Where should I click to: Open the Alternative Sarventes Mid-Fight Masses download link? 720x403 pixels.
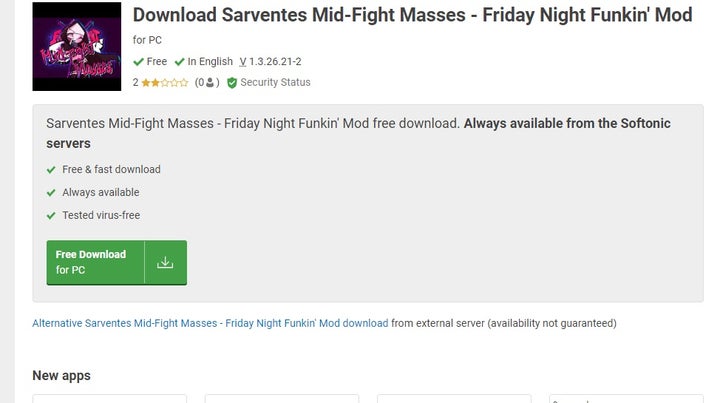(210, 324)
